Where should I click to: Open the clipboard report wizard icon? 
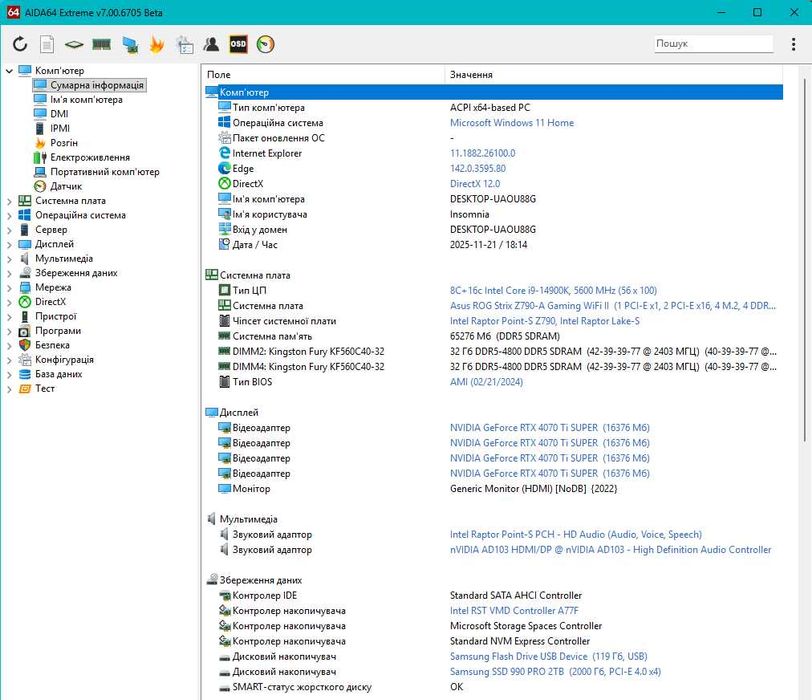pos(184,45)
